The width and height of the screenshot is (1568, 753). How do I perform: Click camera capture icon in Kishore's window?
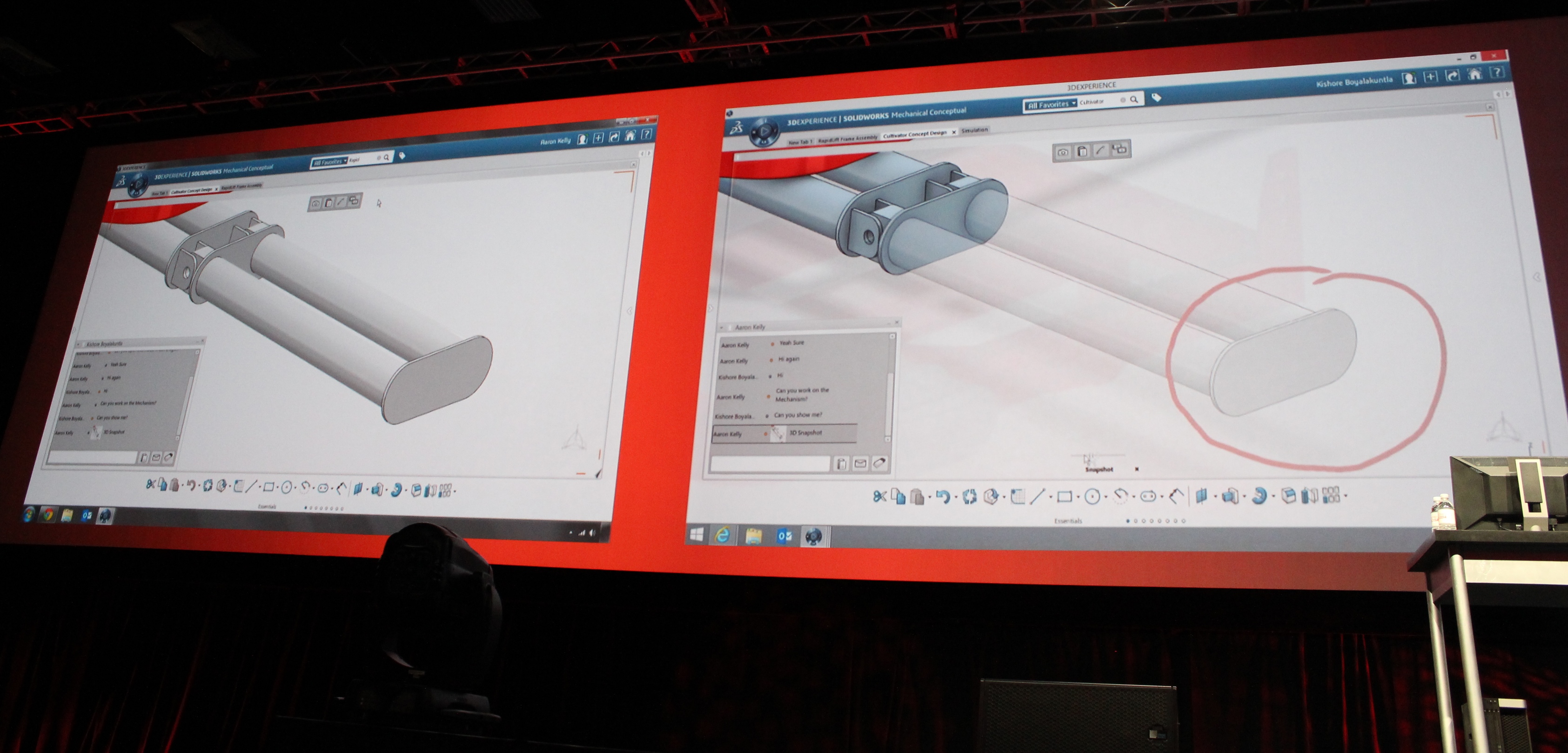click(x=1063, y=152)
